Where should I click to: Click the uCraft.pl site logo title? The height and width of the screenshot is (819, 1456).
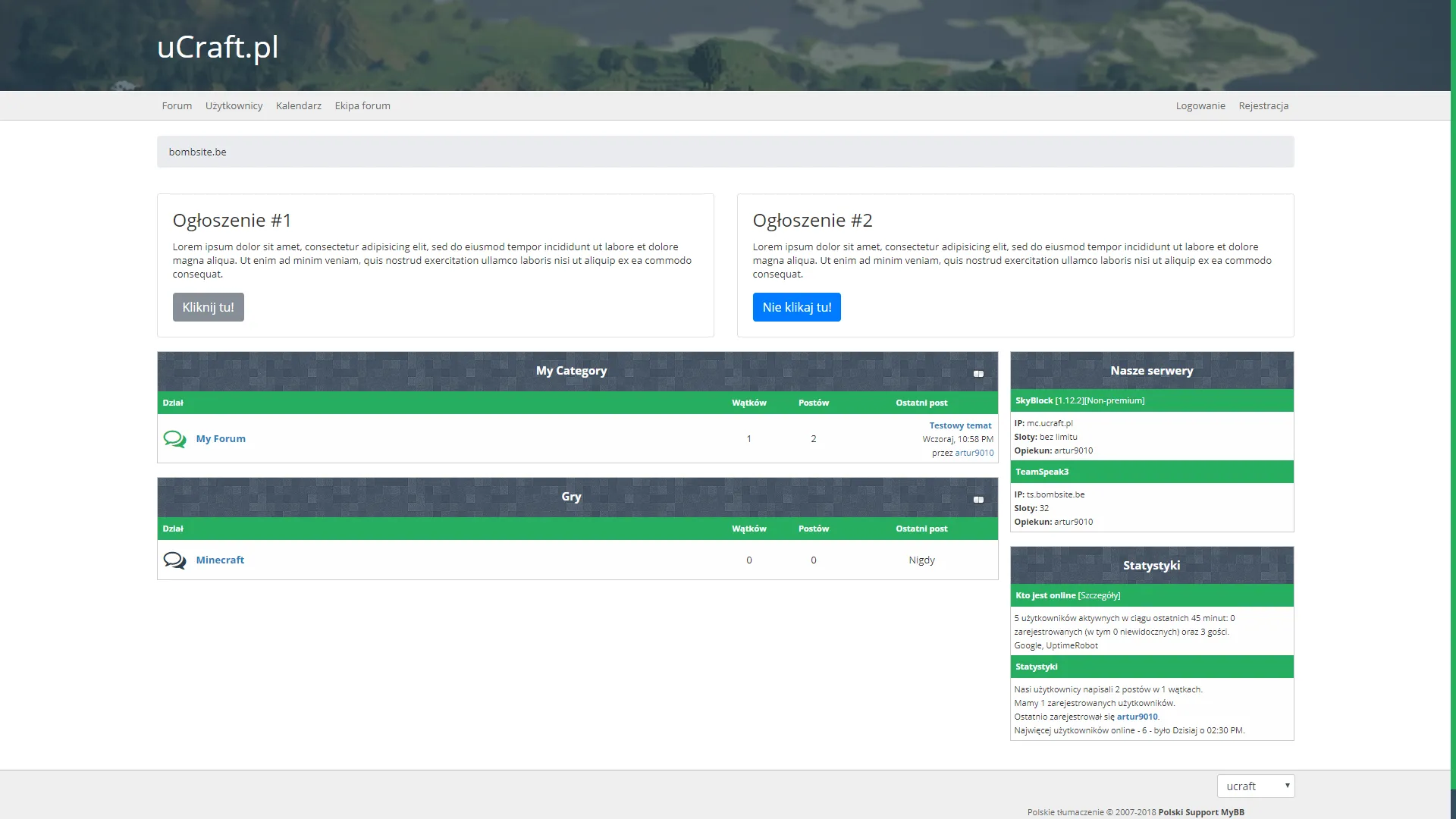(x=218, y=47)
